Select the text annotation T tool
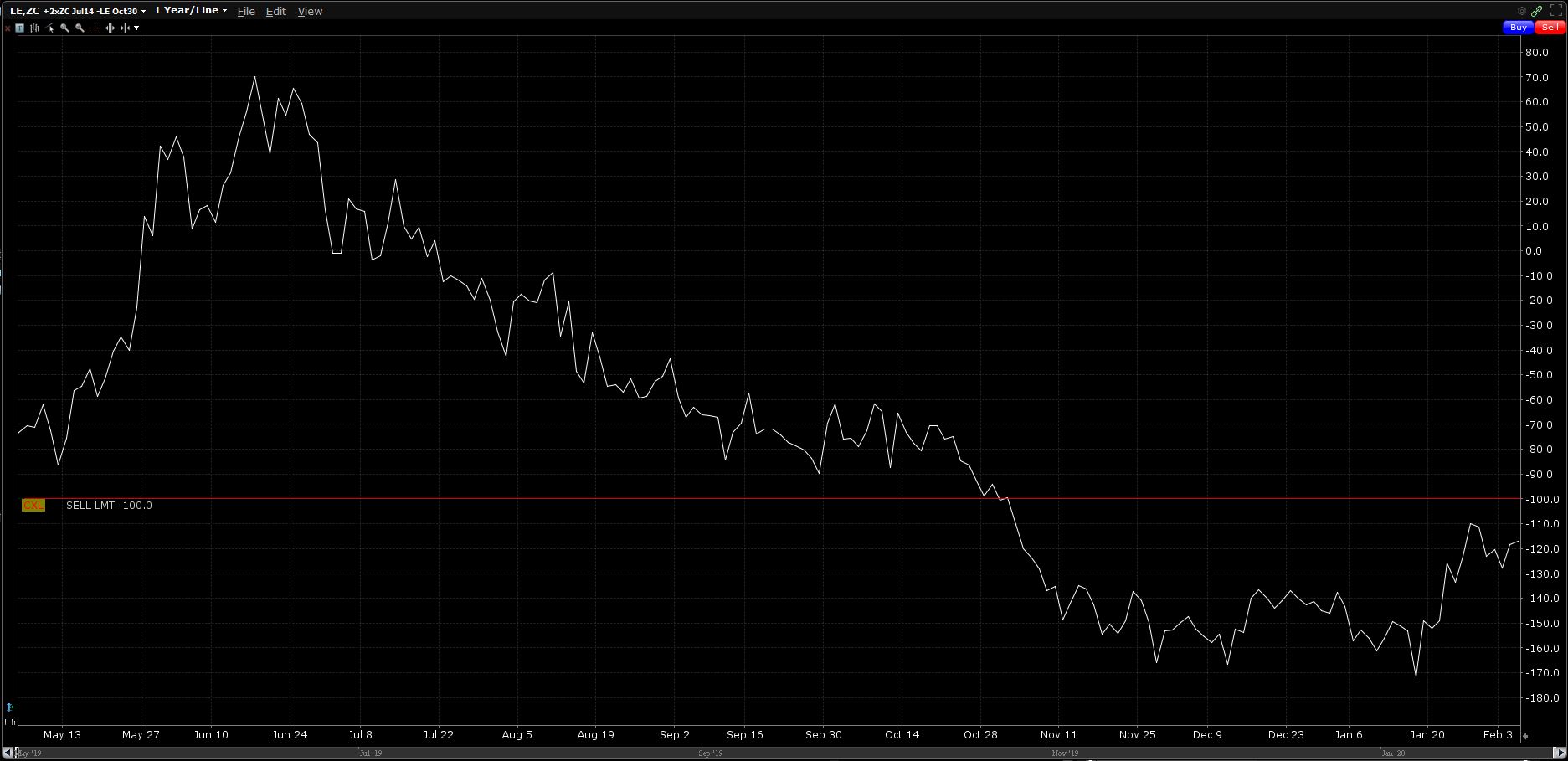Viewport: 1568px width, 761px height. 19,28
